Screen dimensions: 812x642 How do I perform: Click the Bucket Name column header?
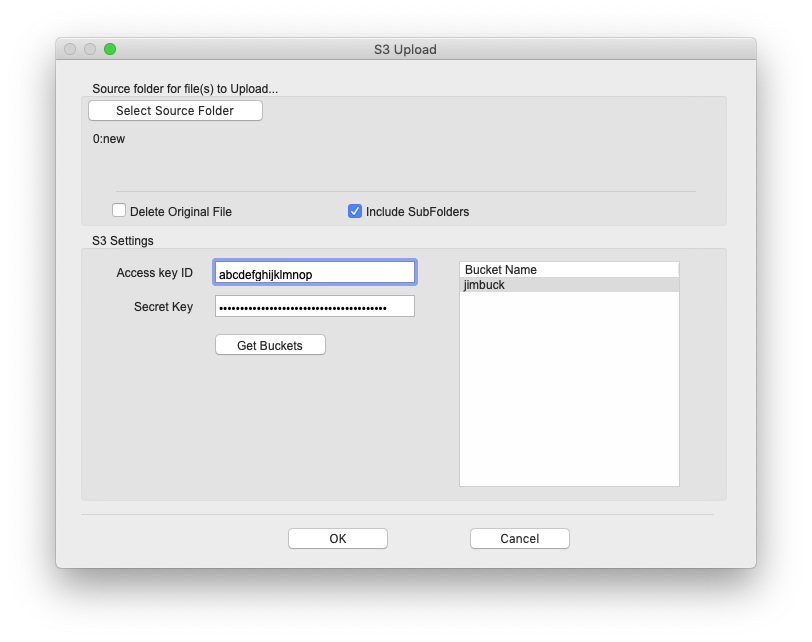click(569, 270)
